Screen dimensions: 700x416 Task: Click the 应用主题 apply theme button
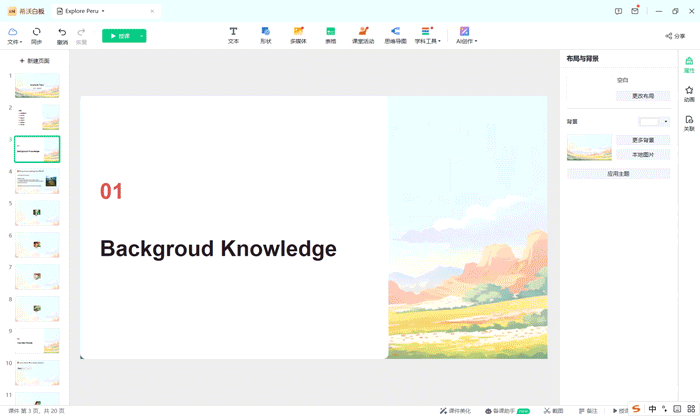tap(618, 173)
